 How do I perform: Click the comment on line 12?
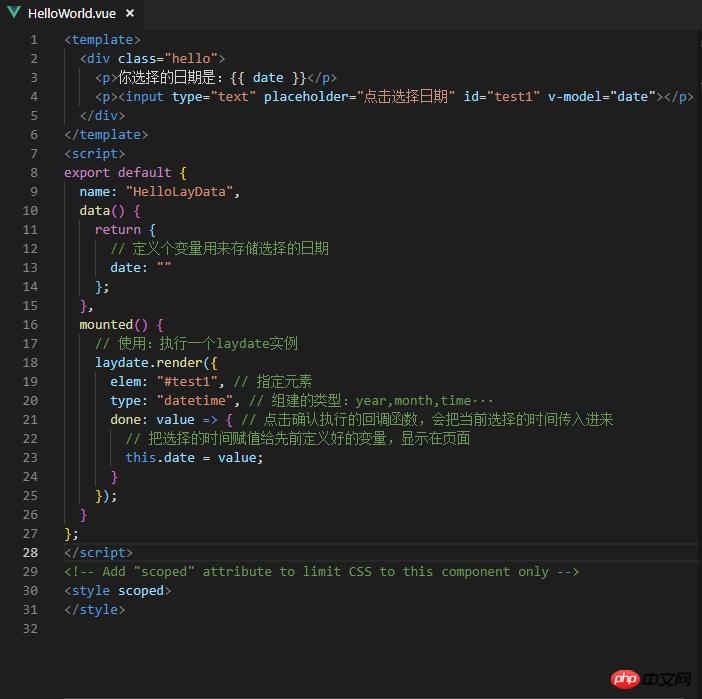[x=219, y=249]
